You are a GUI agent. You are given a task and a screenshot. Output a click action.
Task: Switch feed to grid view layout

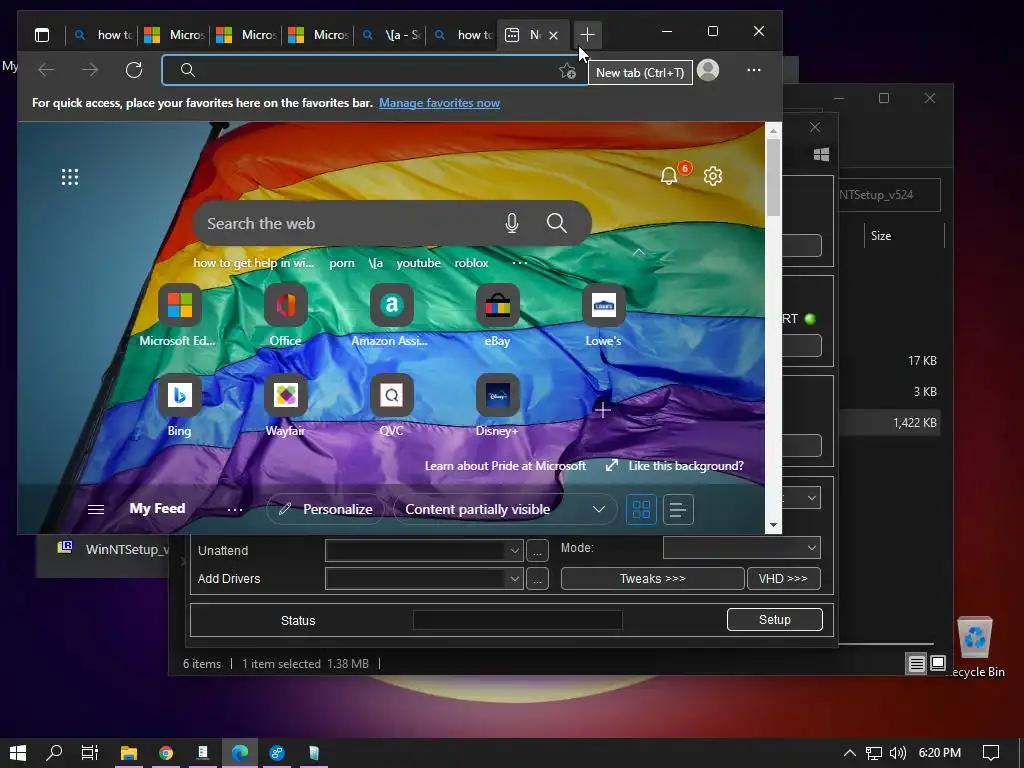pyautogui.click(x=641, y=509)
